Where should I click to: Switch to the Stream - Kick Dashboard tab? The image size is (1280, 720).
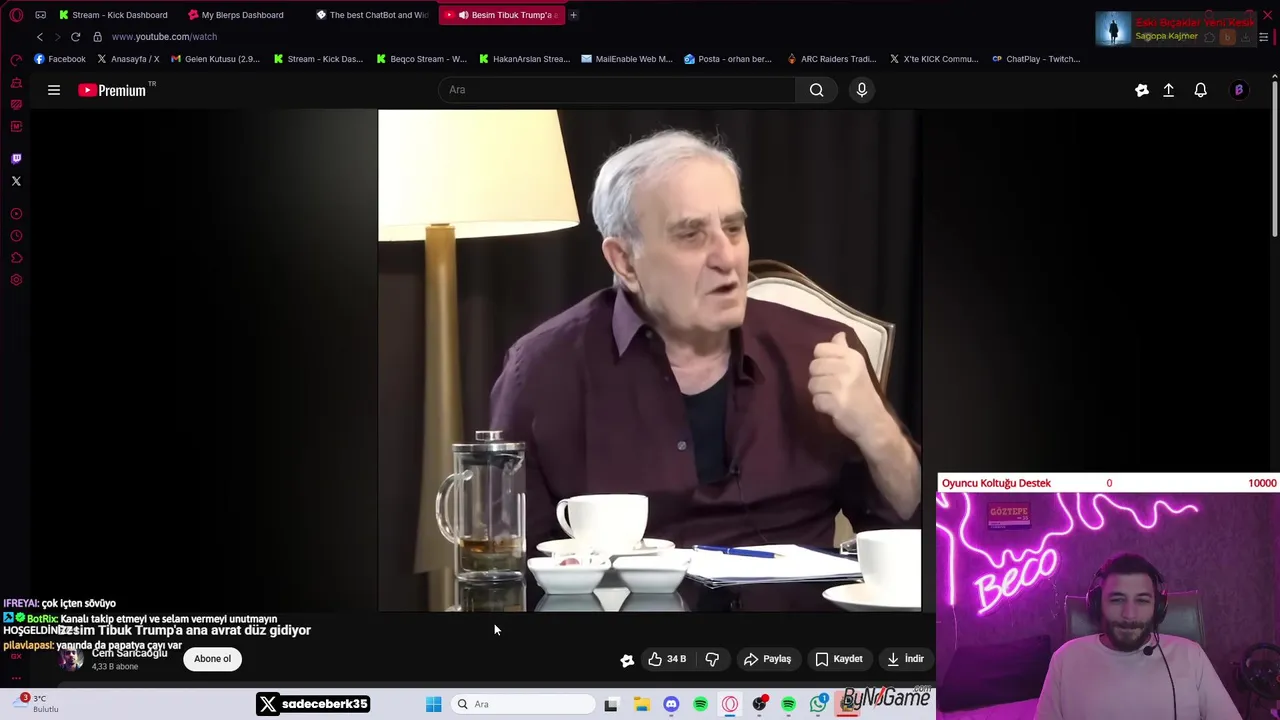pyautogui.click(x=113, y=15)
